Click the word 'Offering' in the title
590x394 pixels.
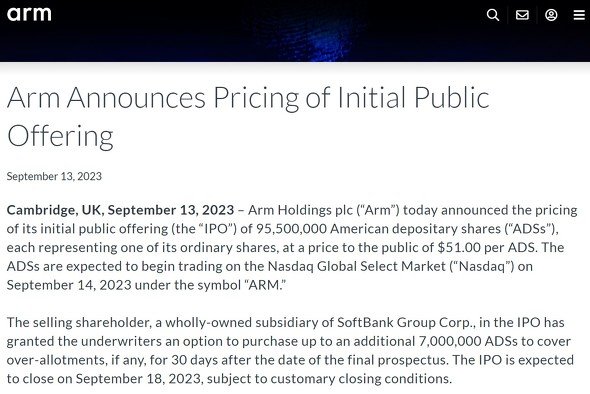[60, 136]
